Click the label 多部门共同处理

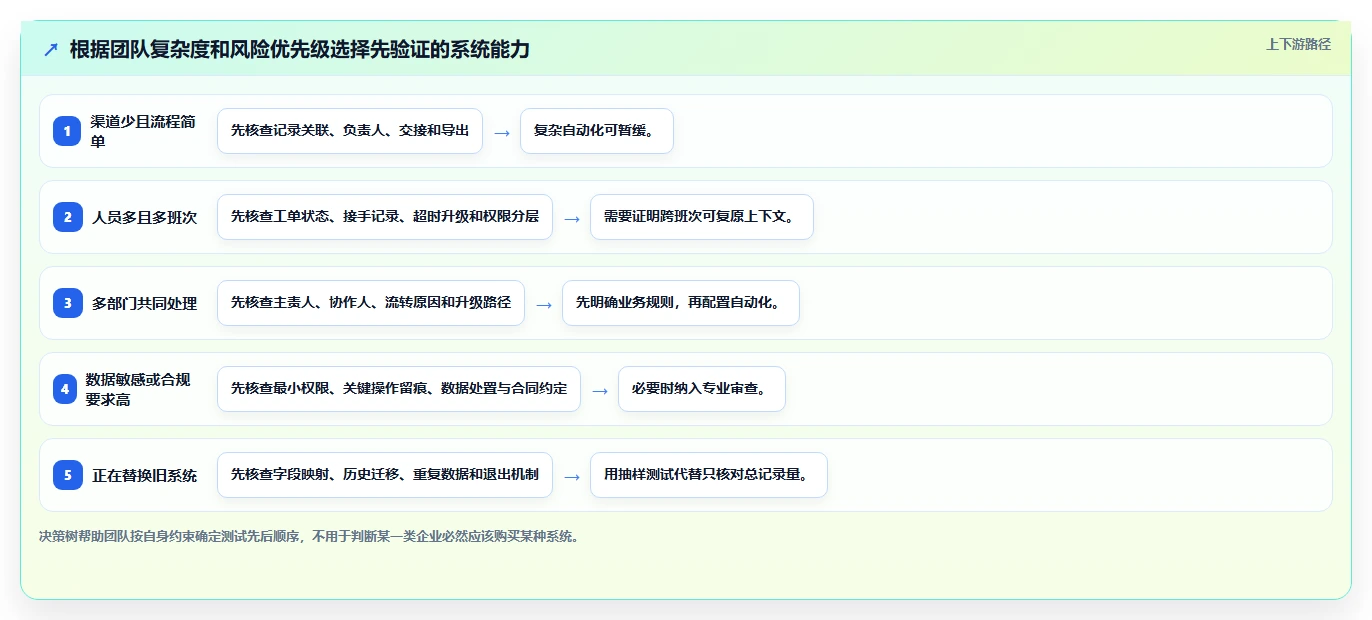[x=145, y=303]
